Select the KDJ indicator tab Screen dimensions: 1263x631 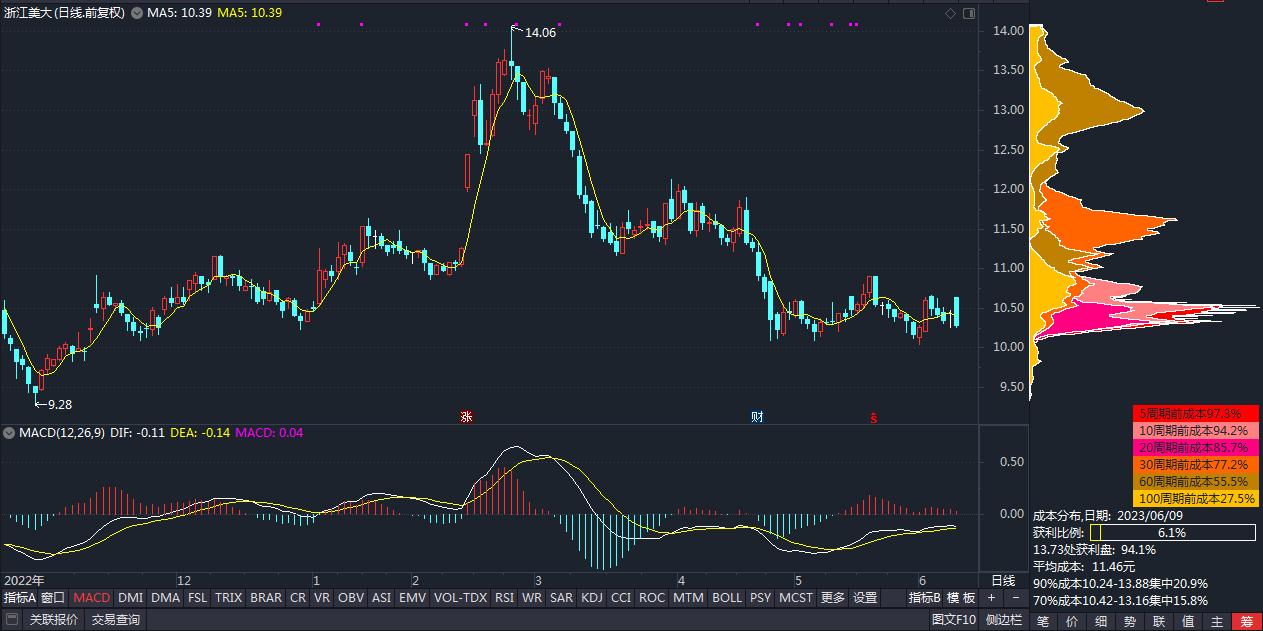[x=592, y=597]
